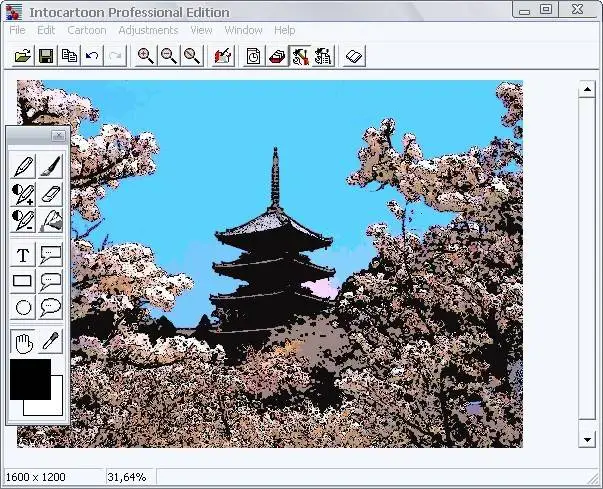603x489 pixels.
Task: Select the Brush tool
Action: 50,166
